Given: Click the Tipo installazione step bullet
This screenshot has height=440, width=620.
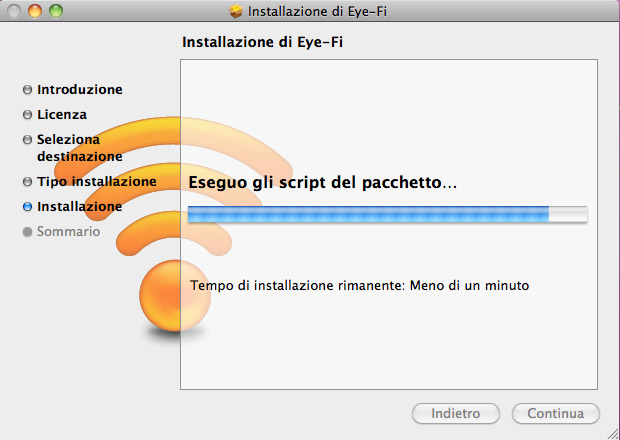Looking at the screenshot, I should click(27, 181).
